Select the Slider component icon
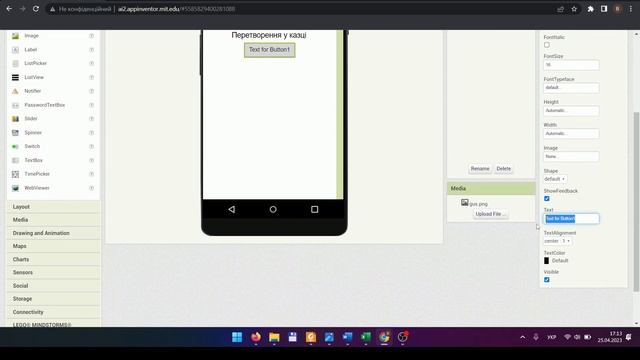 pos(16,119)
